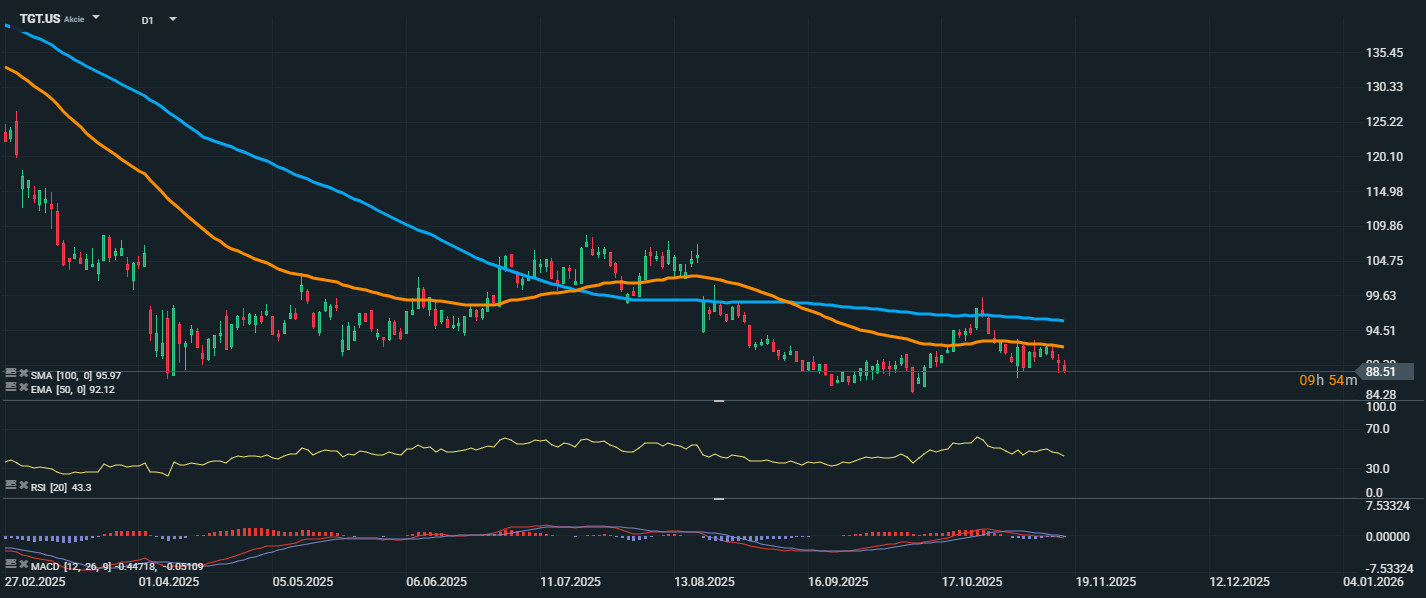Remove the RSI [20] indicator
The height and width of the screenshot is (598, 1426).
coord(23,485)
